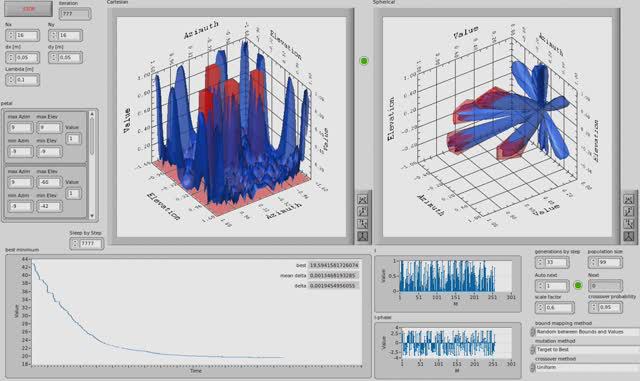Select the second projection icon beside the Spherical graph
The image size is (640, 381).
coord(629,212)
